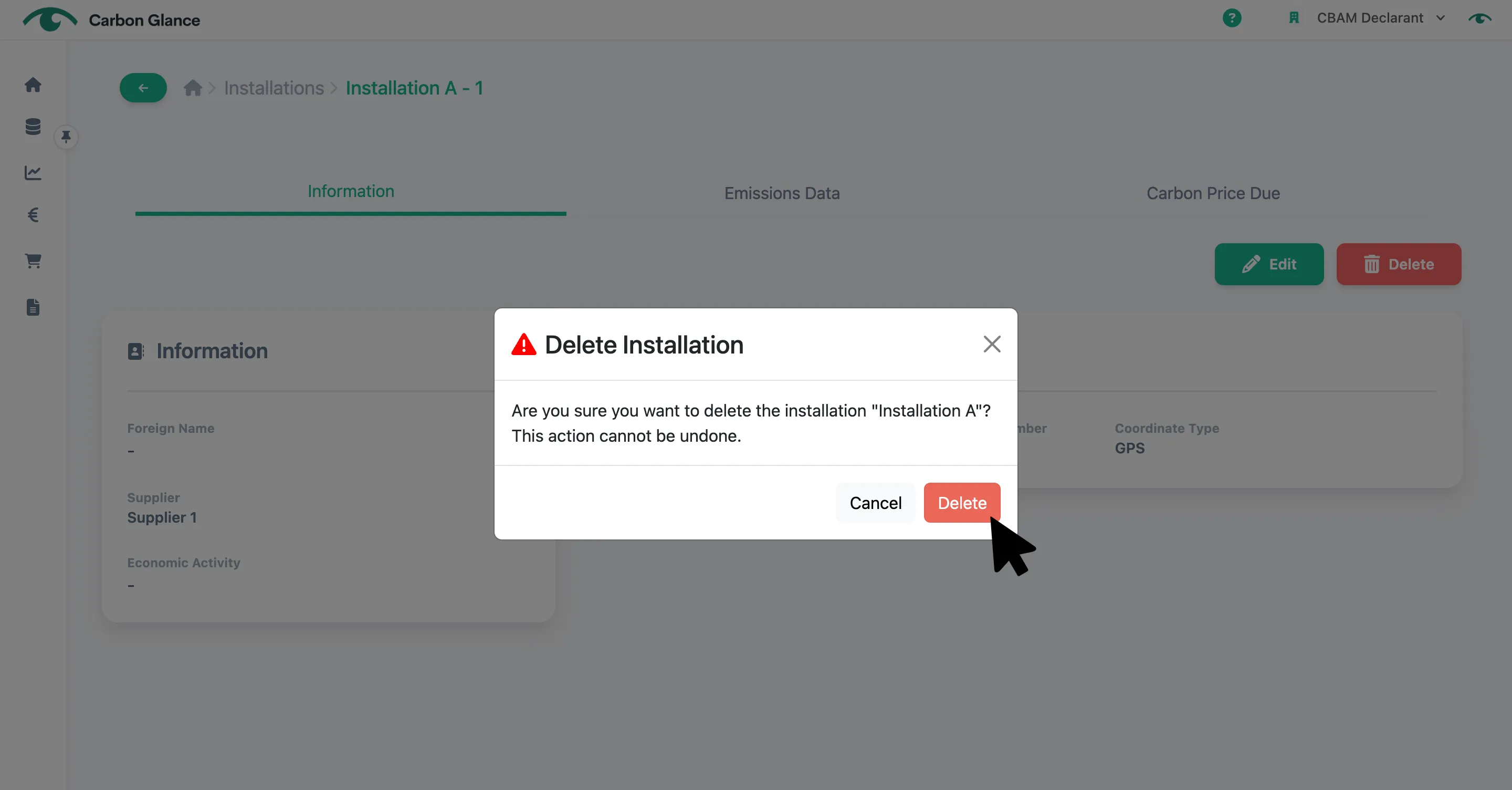This screenshot has height=790, width=1512.
Task: Open the document sidebar icon
Action: click(x=33, y=307)
